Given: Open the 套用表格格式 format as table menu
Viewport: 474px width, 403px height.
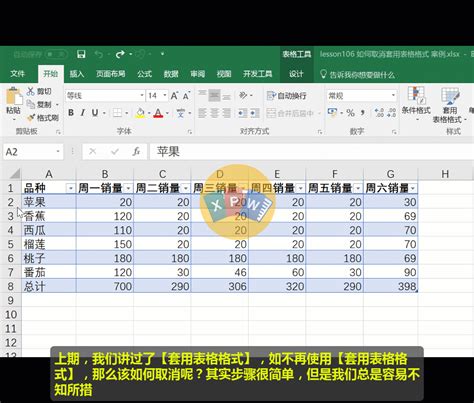Looking at the screenshot, I should click(x=449, y=105).
